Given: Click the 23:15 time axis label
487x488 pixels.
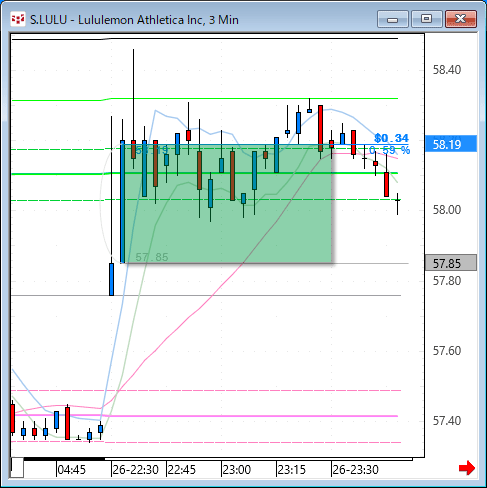Looking at the screenshot, I should [x=292, y=470].
